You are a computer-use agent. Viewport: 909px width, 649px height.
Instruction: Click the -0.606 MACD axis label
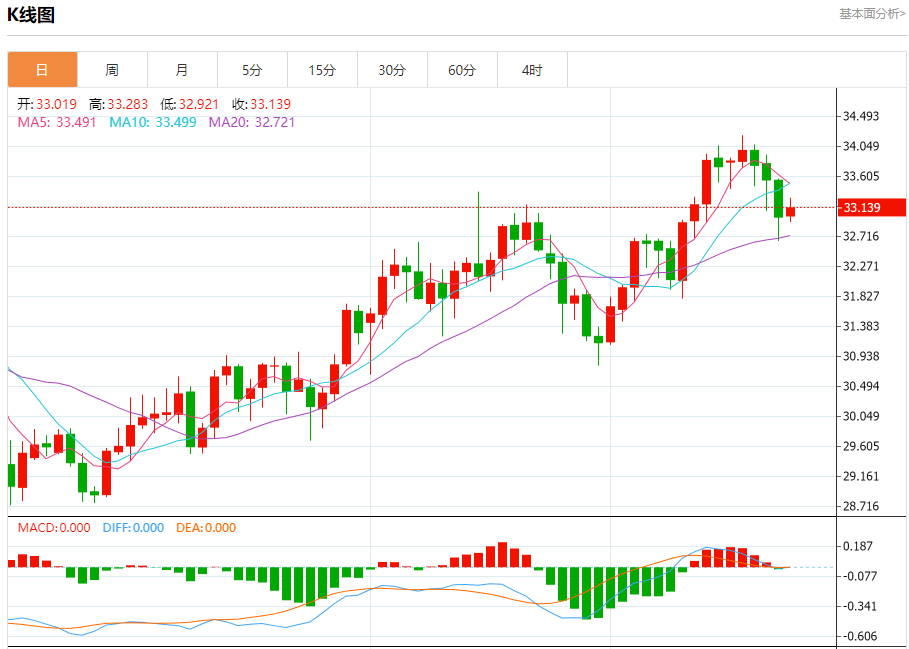(x=861, y=636)
